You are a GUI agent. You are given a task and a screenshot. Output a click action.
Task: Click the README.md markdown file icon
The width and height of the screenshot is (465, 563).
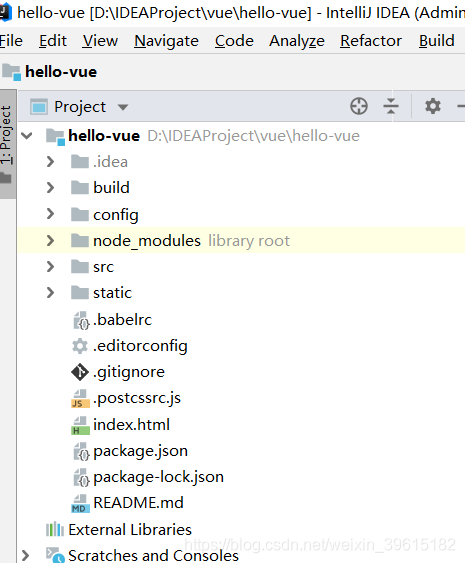click(80, 503)
